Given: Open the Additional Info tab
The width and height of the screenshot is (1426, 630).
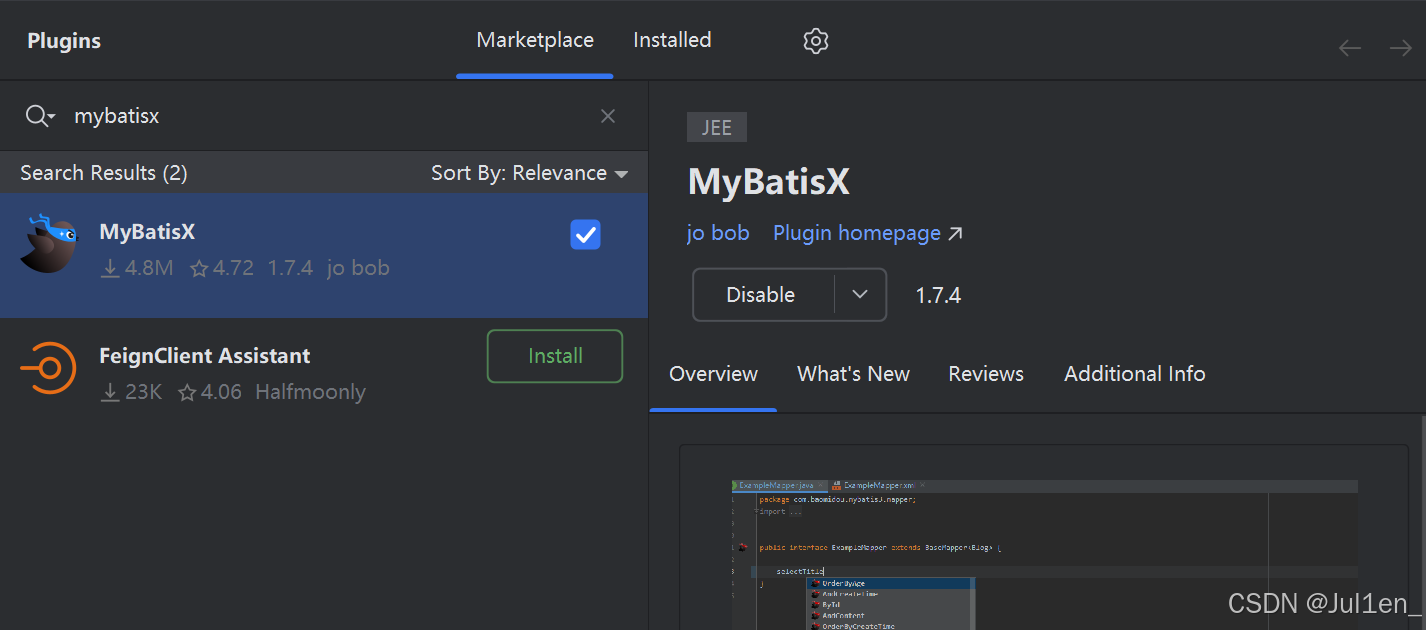Looking at the screenshot, I should [x=1134, y=374].
